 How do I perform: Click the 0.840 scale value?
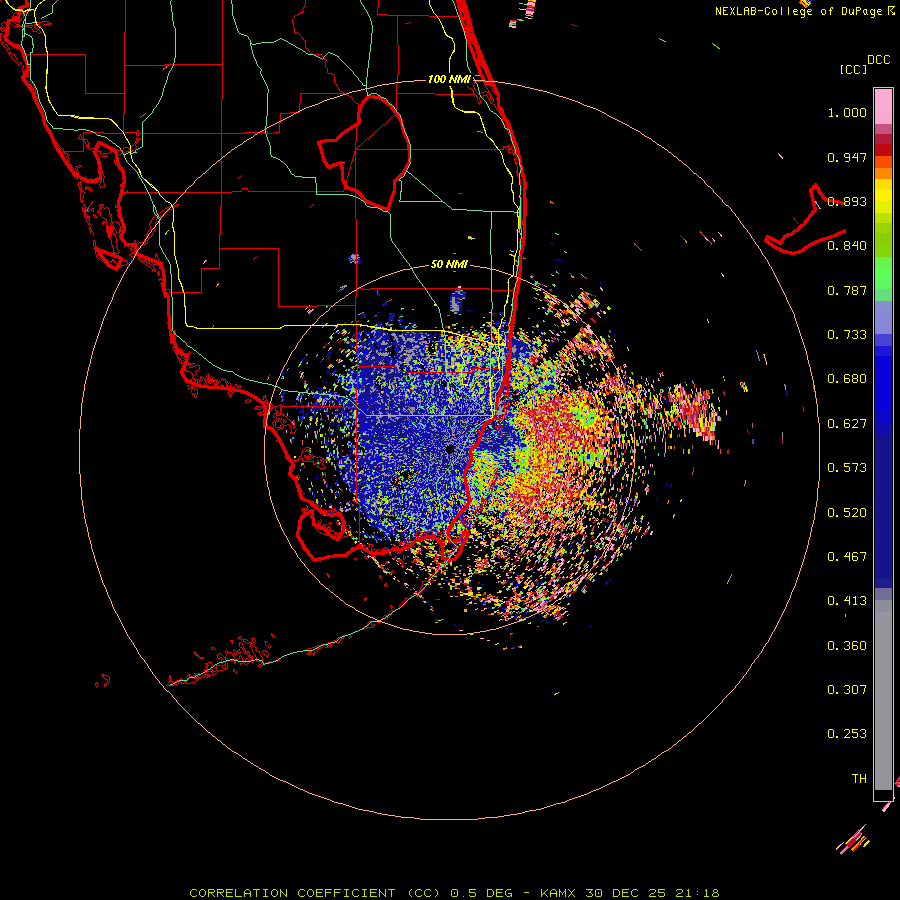click(847, 246)
